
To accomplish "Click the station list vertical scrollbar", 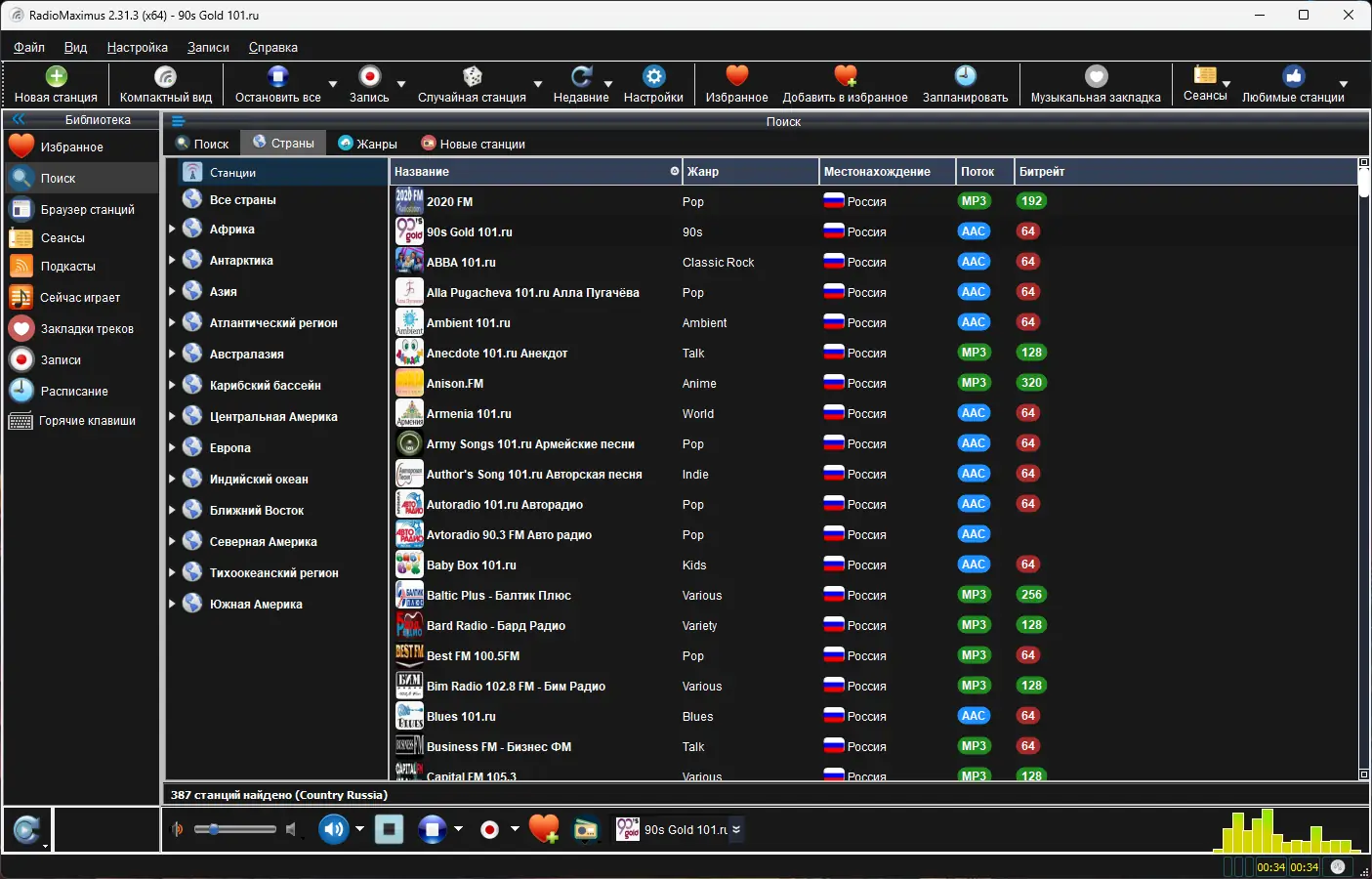I will point(1363,469).
